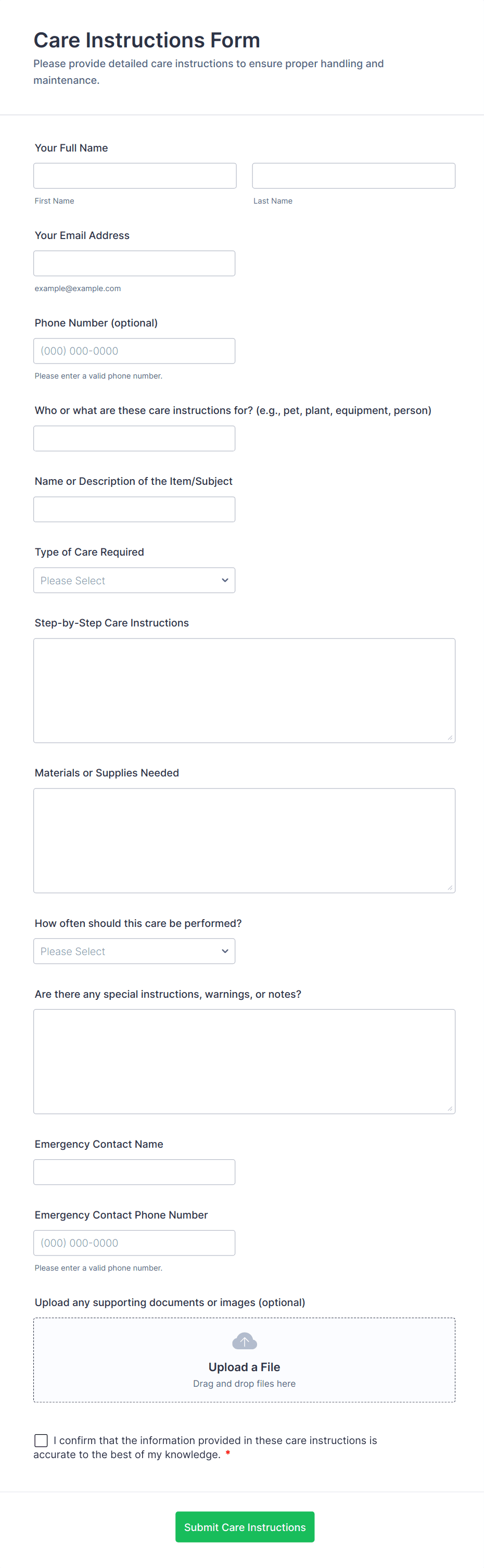Click the care instructions subject type field
This screenshot has width=484, height=1568.
coord(134,438)
